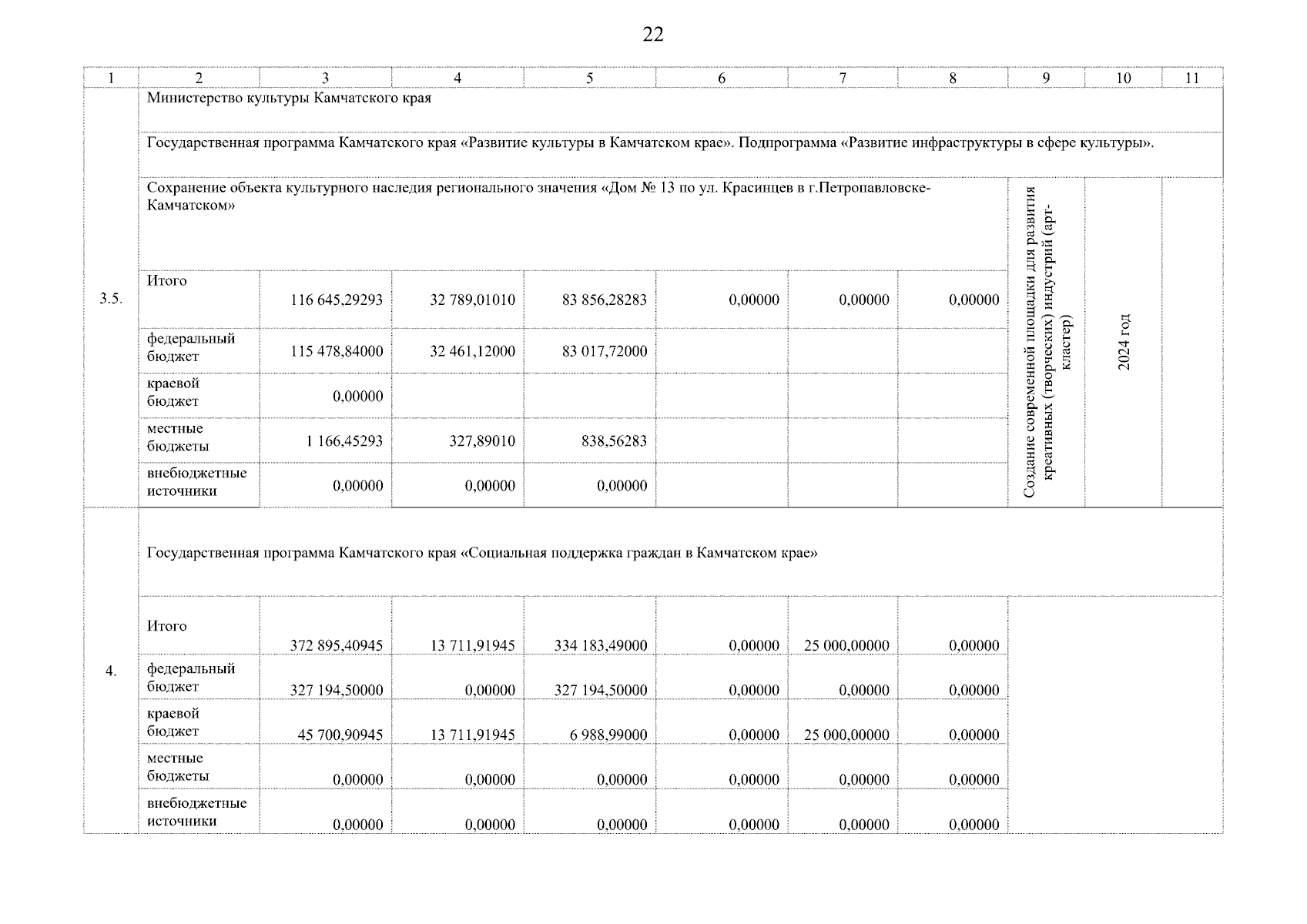The image size is (1307, 924).
Task: Click column header number 11
Action: [1191, 78]
